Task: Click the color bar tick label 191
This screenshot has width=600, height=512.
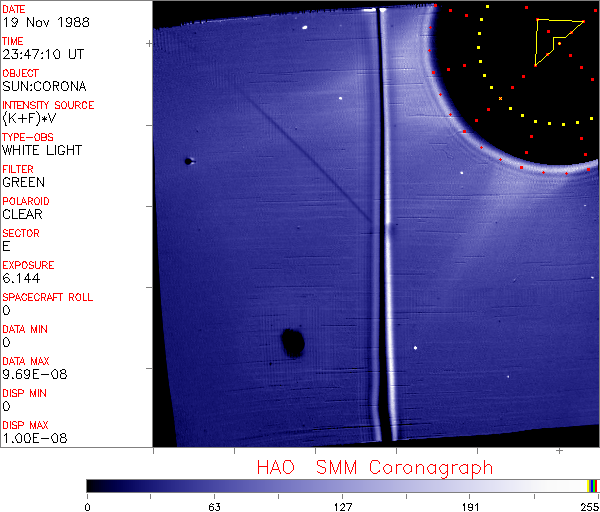Action: [x=470, y=507]
